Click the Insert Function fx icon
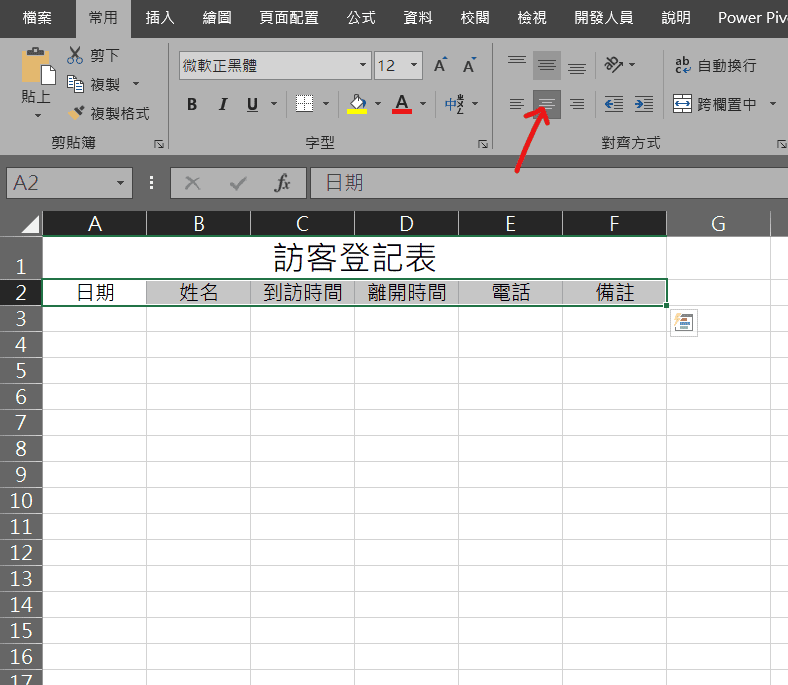 [x=282, y=183]
